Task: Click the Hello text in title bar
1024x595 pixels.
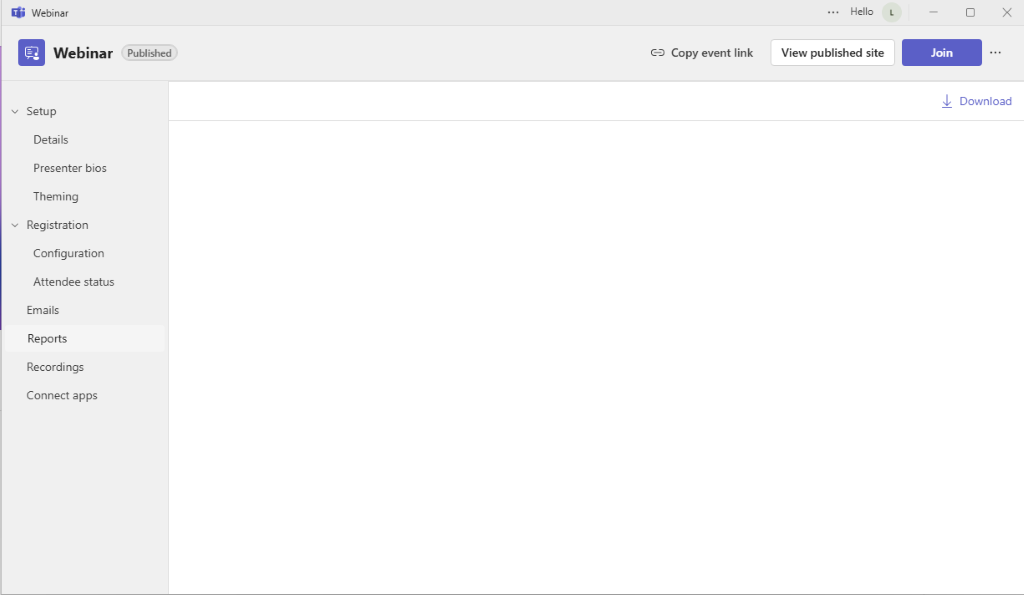Action: point(861,12)
